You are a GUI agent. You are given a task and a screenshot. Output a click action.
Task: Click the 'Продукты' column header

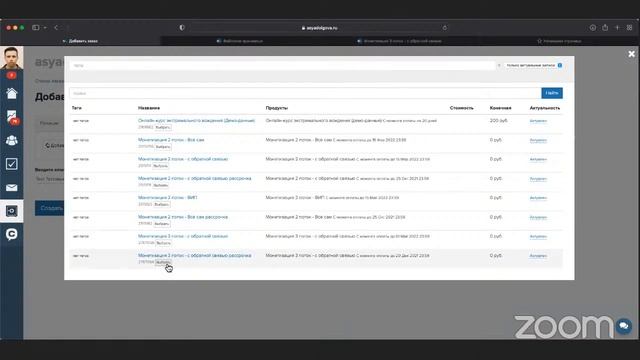point(277,108)
